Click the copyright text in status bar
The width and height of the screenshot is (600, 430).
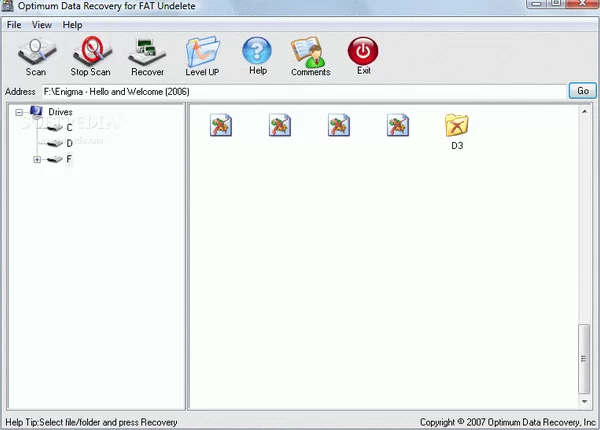point(508,422)
